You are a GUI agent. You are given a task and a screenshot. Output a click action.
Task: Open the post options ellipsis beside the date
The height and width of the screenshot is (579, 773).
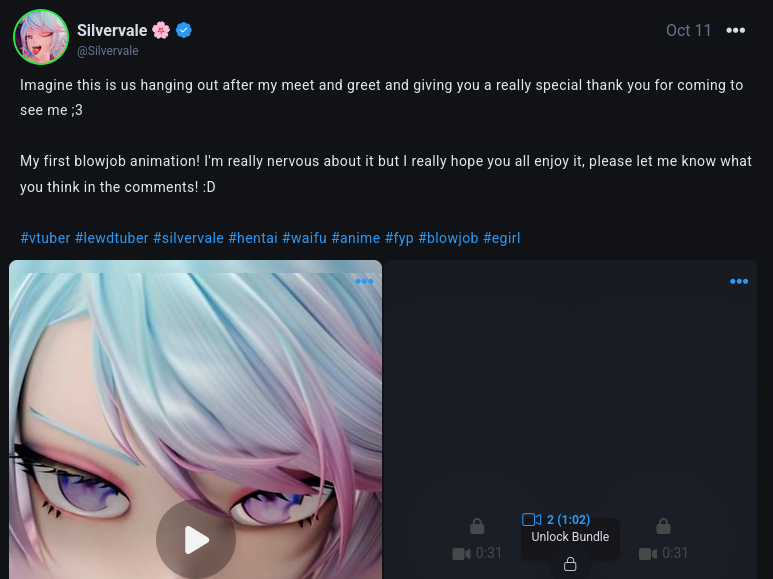tap(736, 31)
